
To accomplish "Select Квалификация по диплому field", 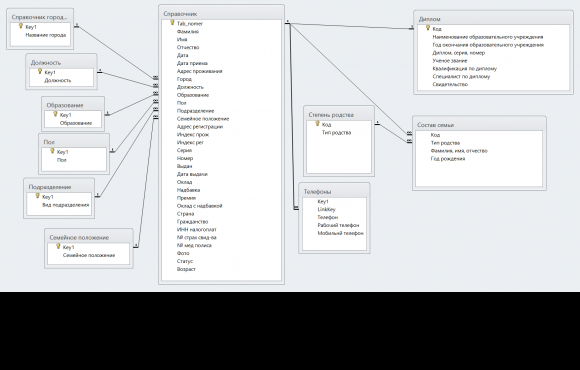I will click(465, 68).
